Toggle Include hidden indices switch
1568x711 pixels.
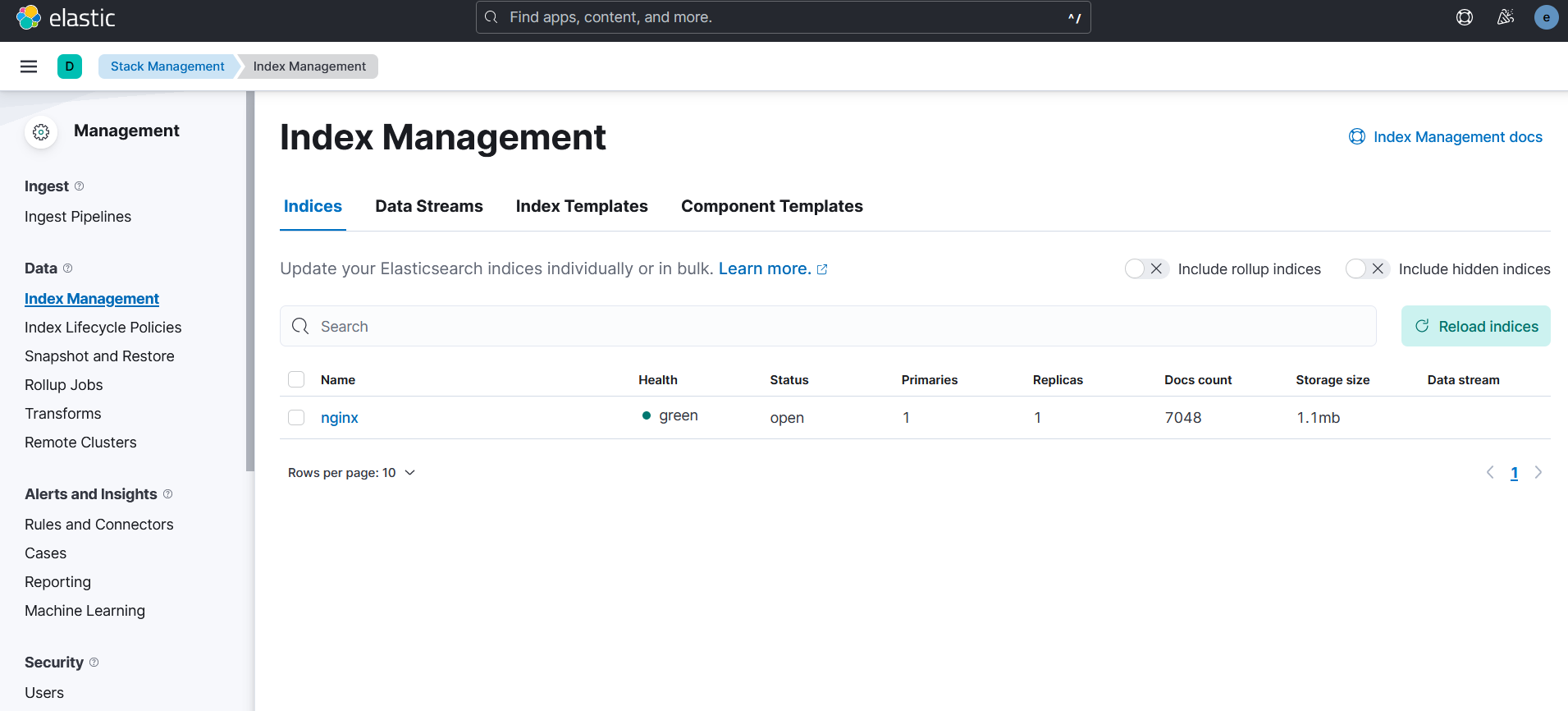[x=1367, y=269]
